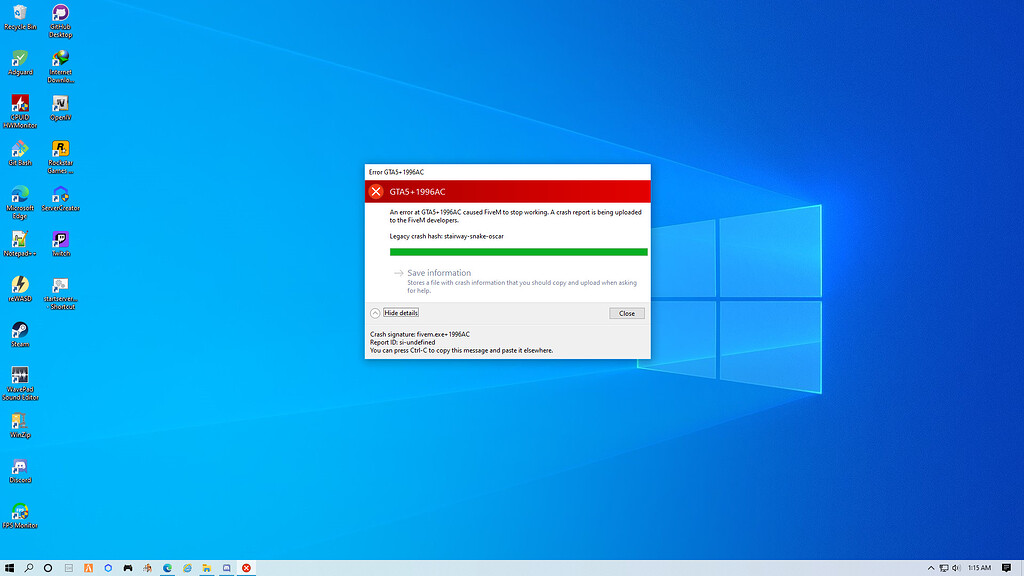Open Discord from the desktop
1024x576 pixels.
tap(20, 465)
